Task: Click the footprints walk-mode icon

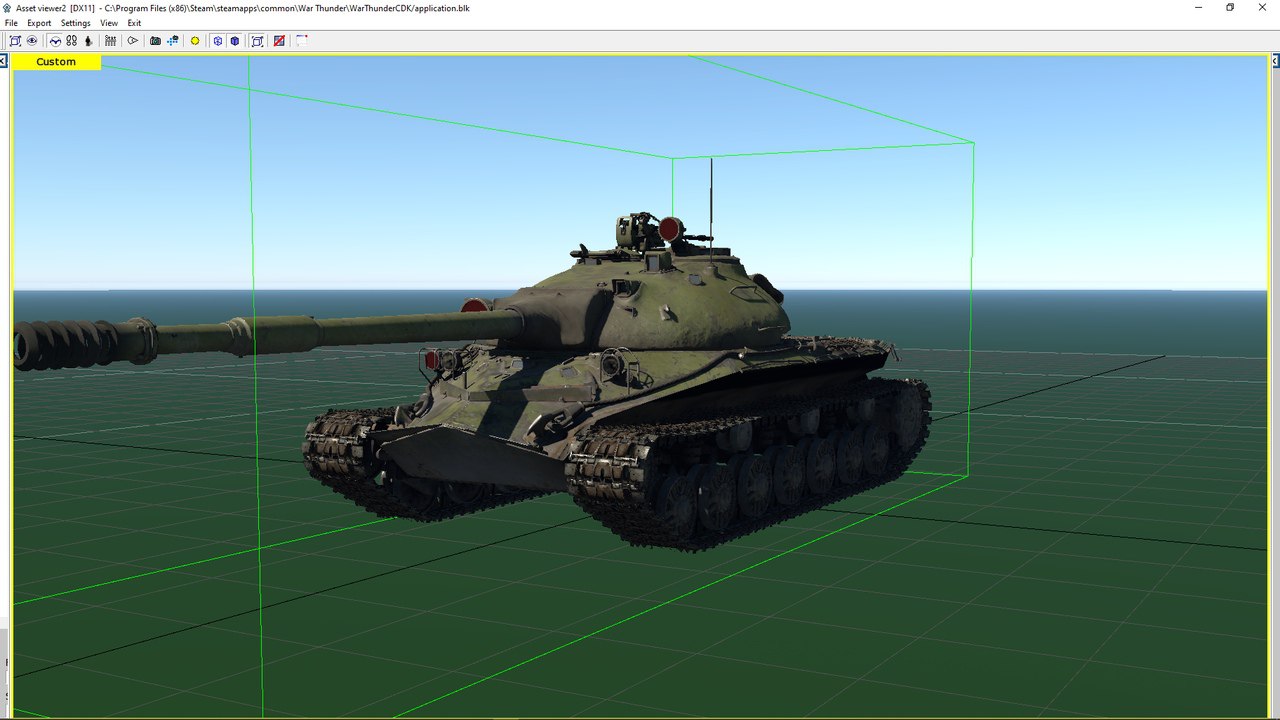Action: (71, 41)
